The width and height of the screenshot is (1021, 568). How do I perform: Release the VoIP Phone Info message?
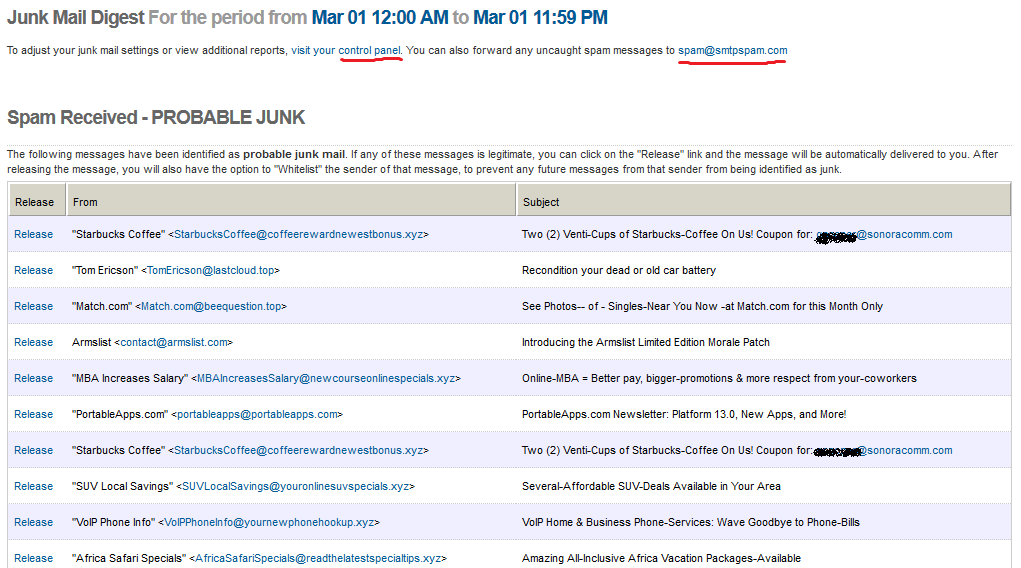[34, 522]
